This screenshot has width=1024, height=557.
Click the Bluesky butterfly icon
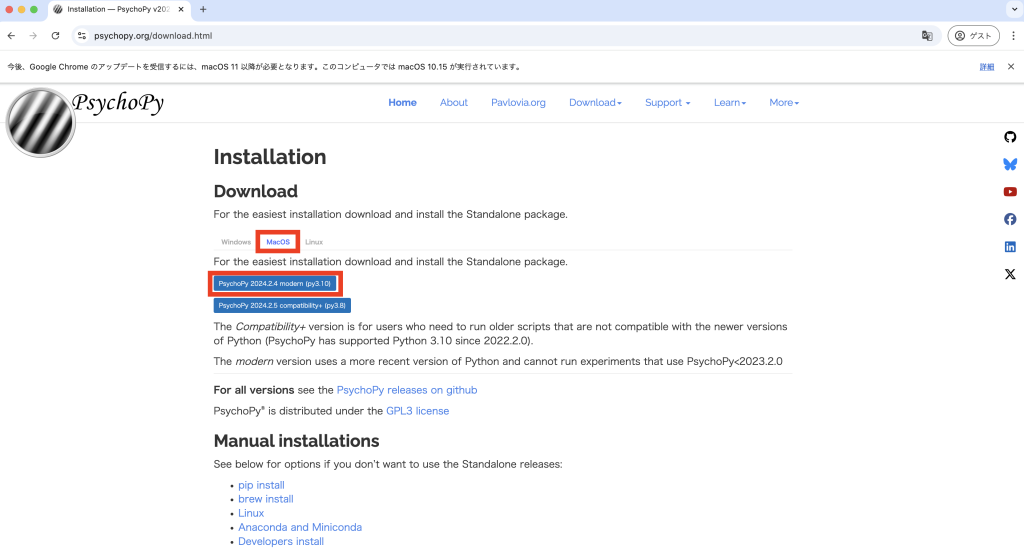pos(1010,164)
